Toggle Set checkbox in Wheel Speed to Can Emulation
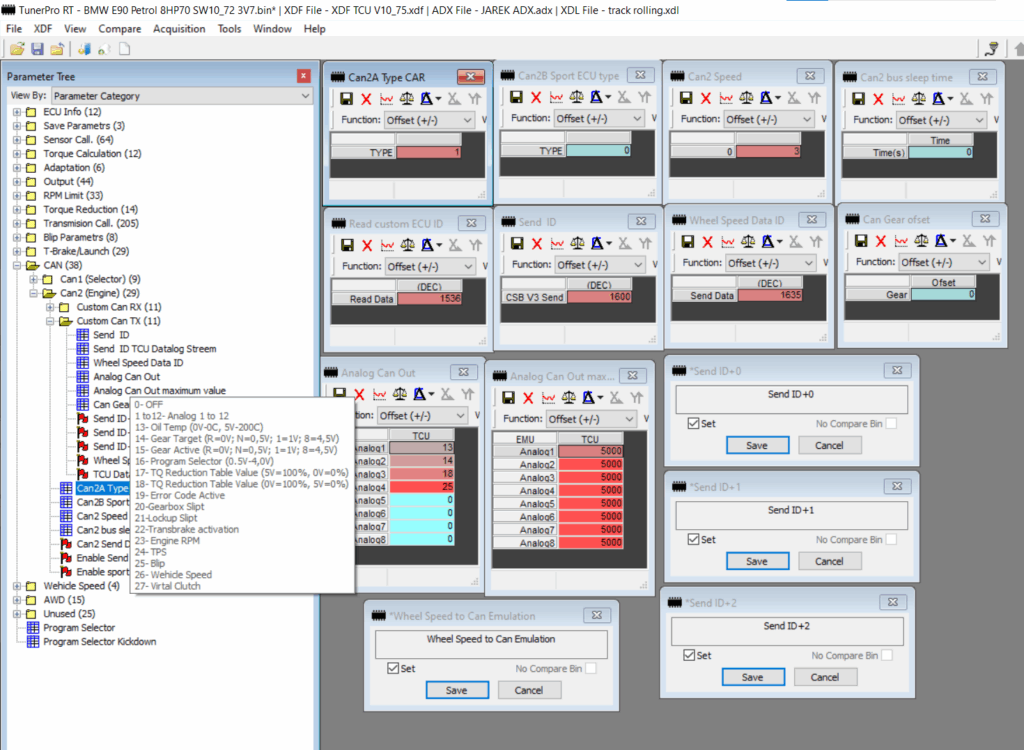This screenshot has width=1024, height=750. (393, 668)
